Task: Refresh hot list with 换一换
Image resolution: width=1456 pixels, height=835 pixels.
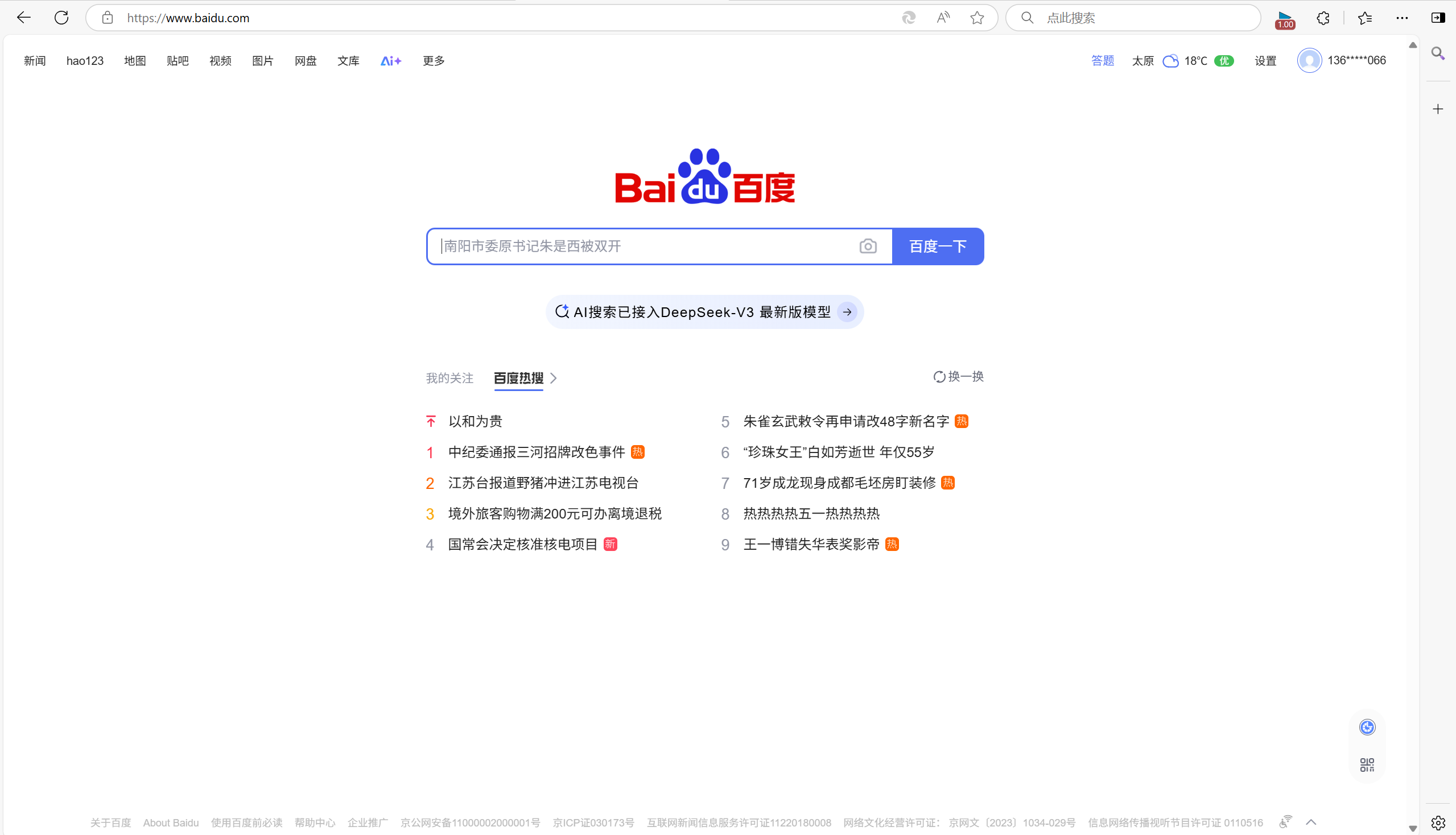Action: (959, 377)
